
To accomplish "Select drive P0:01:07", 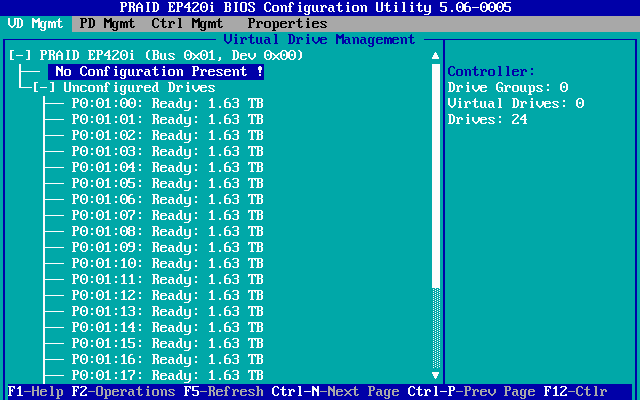I will click(x=167, y=216).
